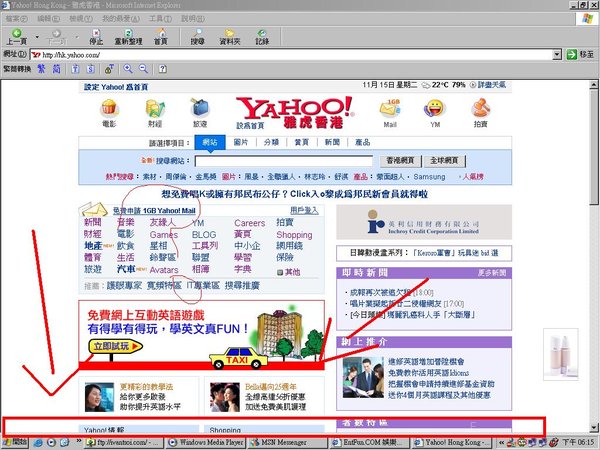Open the Search toolbar icon
The height and width of the screenshot is (450, 600).
(x=198, y=37)
